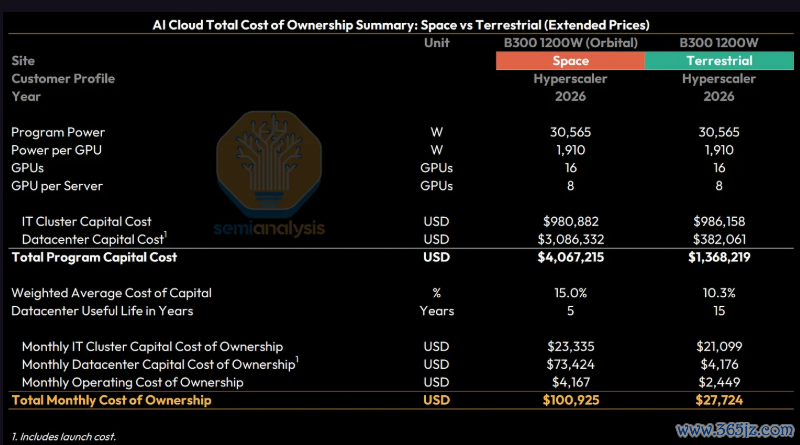800x445 pixels.
Task: Click the $3,086,332 datacenter cost value
Action: coord(570,239)
